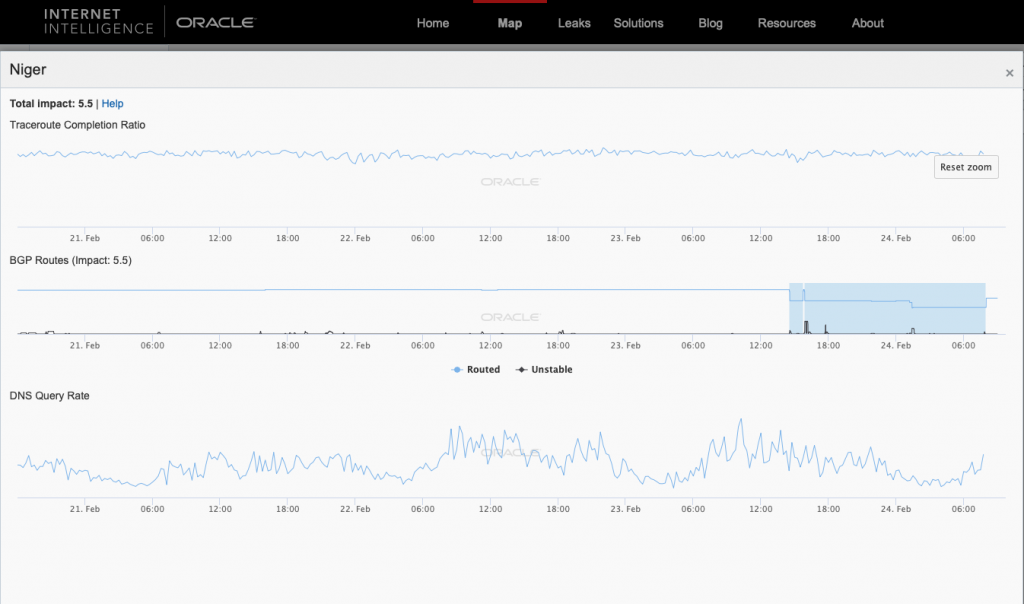
Task: Open the About page
Action: pyautogui.click(x=867, y=23)
